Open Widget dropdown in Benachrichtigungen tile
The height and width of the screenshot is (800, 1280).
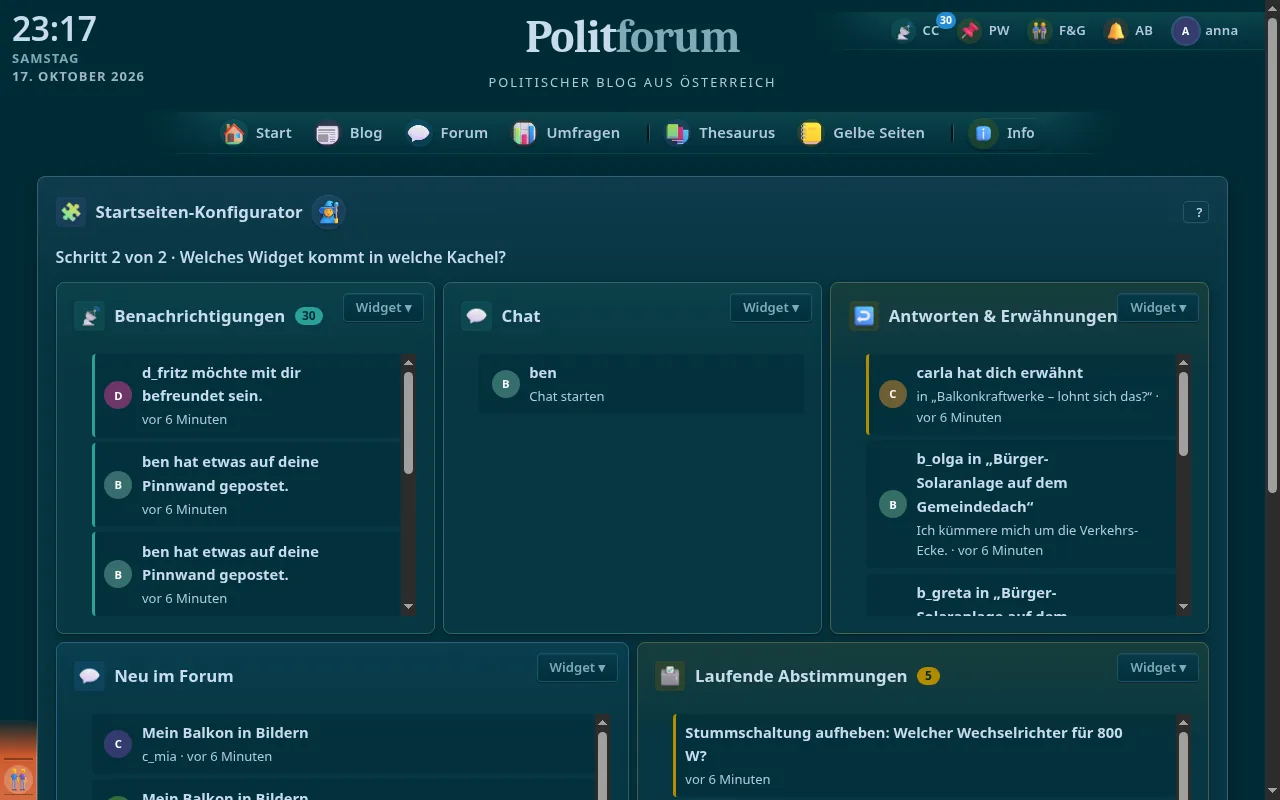[x=383, y=308]
